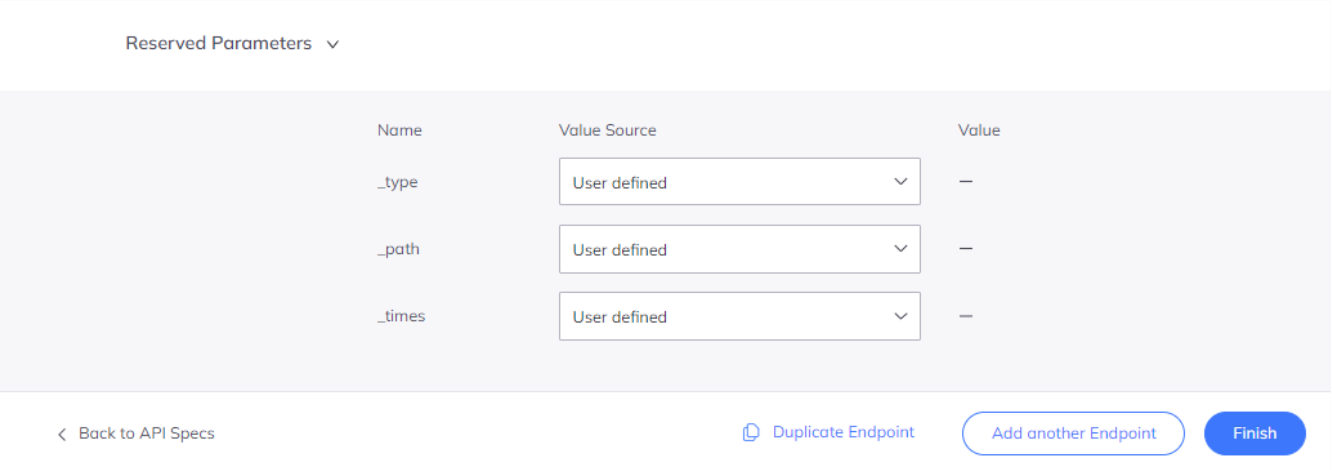Click the down arrow in _path row
Image resolution: width=1332 pixels, height=470 pixels.
[x=900, y=249]
